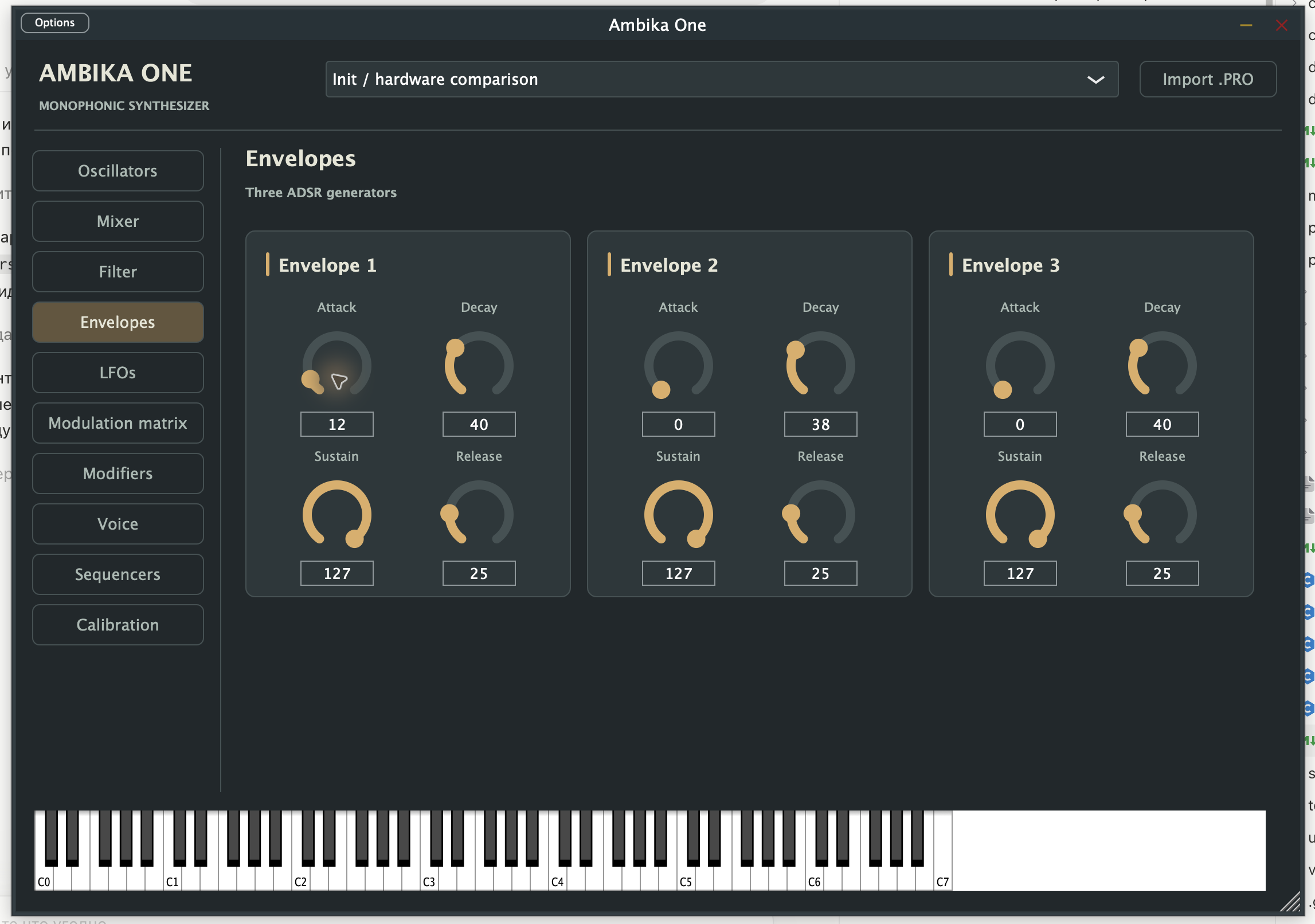Click Envelope 2 Decay knob
This screenshot has height=924, width=1315.
[821, 365]
